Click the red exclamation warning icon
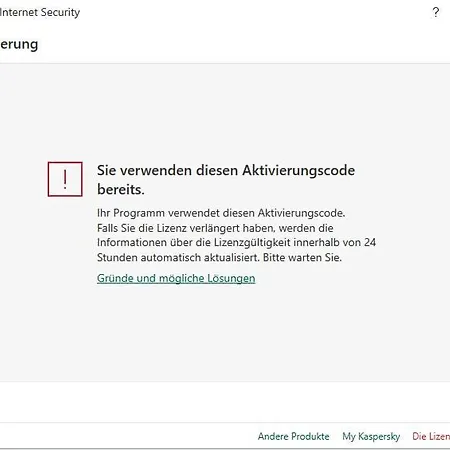450x450 pixels. 65,179
